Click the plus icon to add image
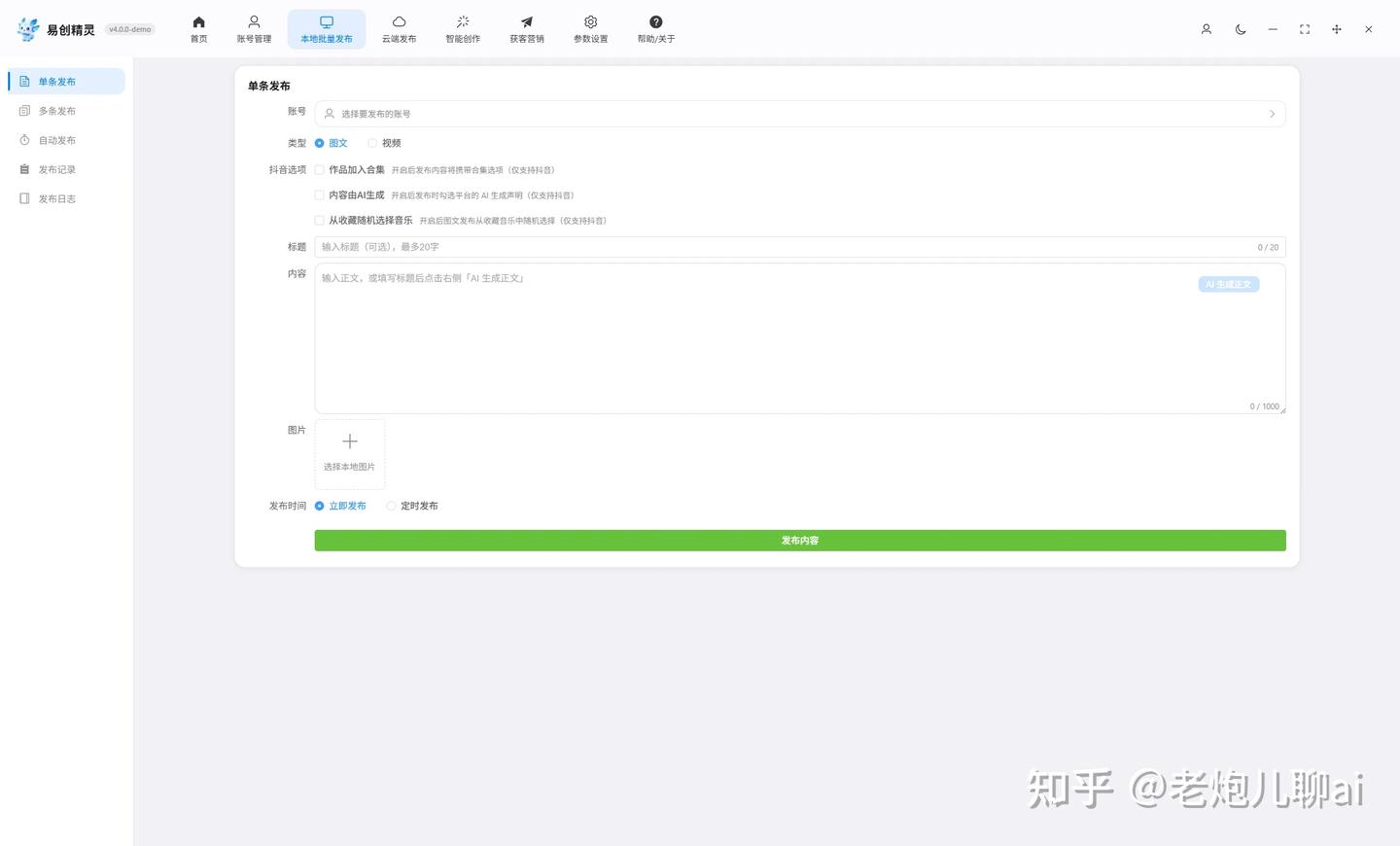Screen dimensions: 1400x846 pos(350,441)
